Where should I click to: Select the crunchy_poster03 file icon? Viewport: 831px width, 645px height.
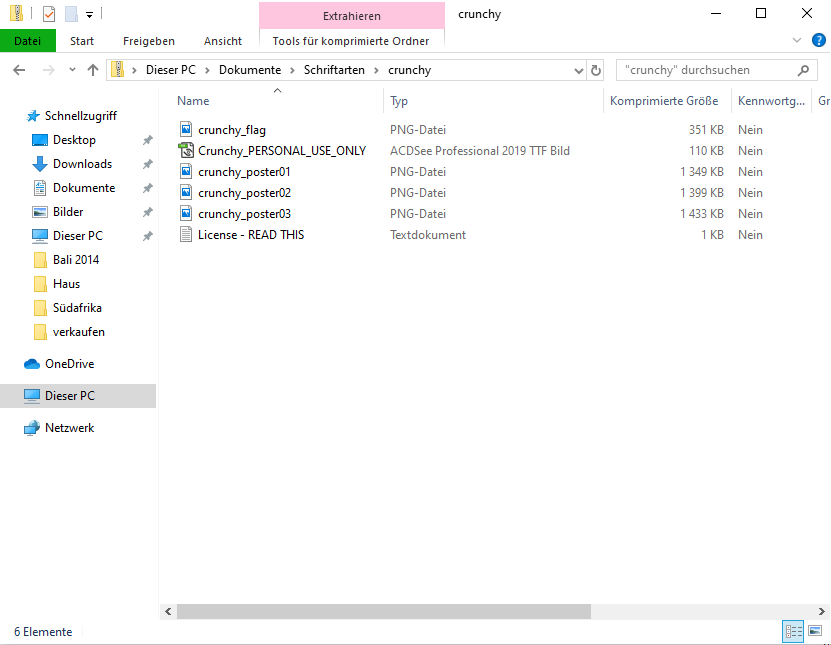pos(186,214)
